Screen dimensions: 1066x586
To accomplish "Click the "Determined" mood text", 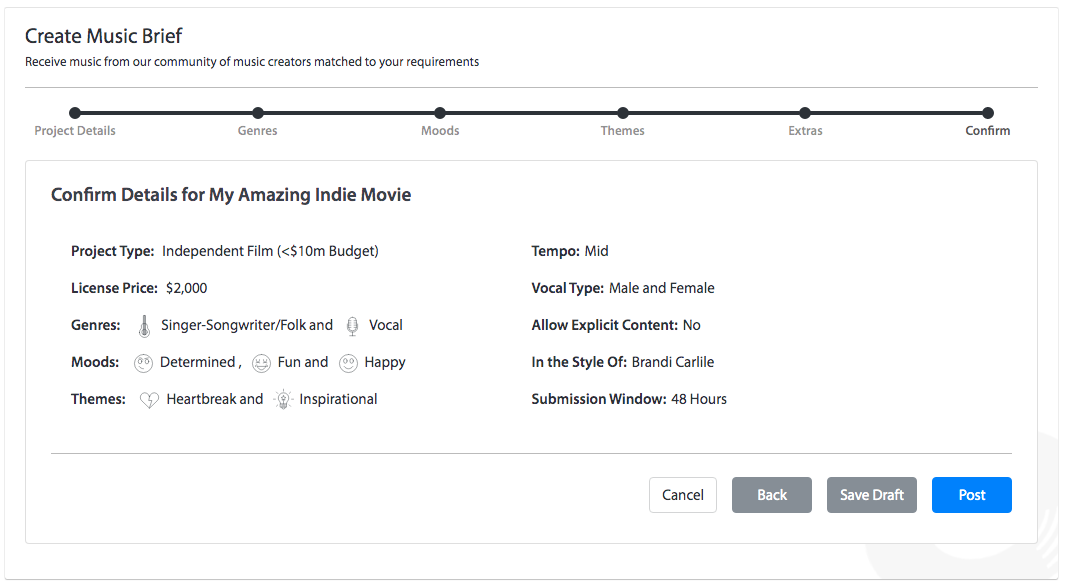I will (198, 362).
